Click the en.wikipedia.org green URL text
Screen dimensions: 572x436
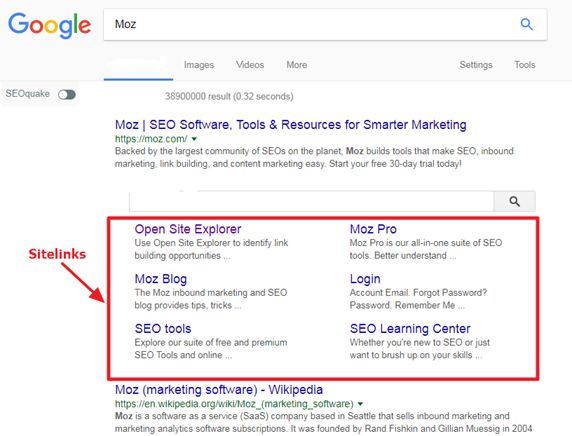pos(234,404)
